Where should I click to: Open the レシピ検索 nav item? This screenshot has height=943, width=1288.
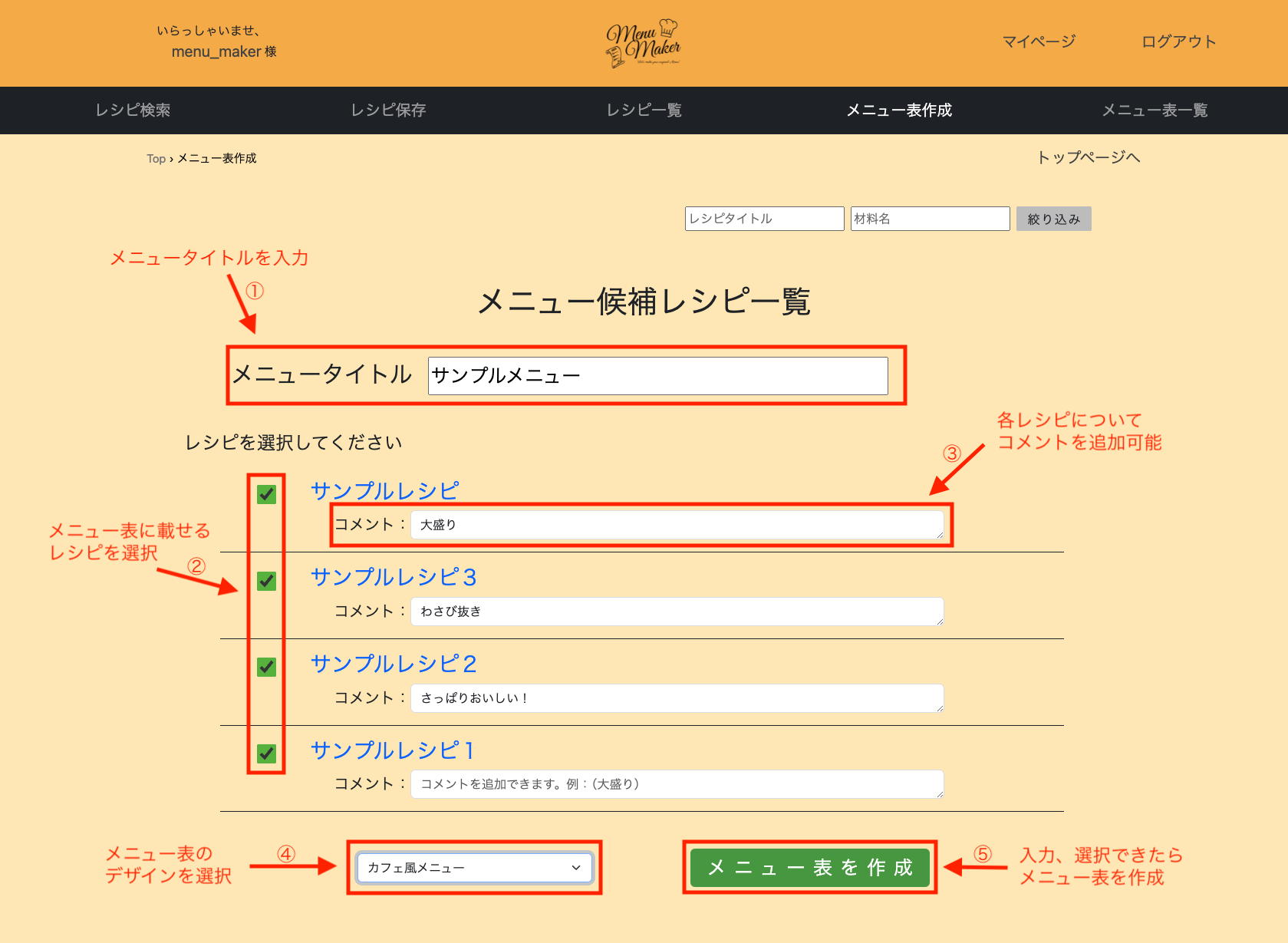tap(133, 110)
